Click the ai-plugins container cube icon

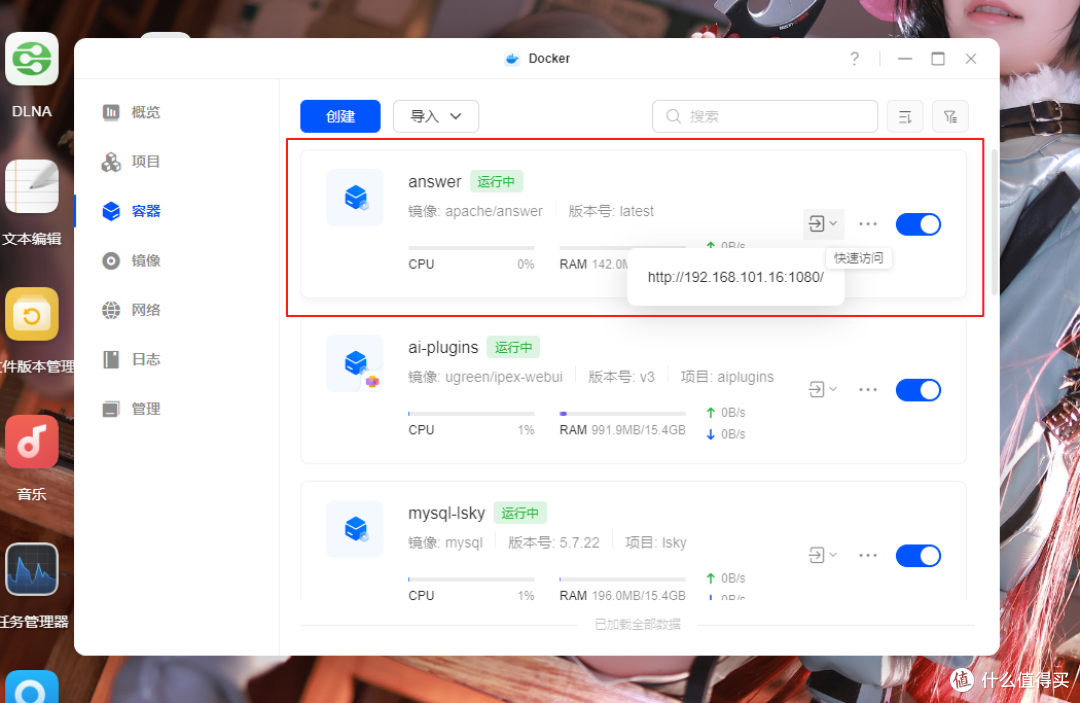pos(355,363)
